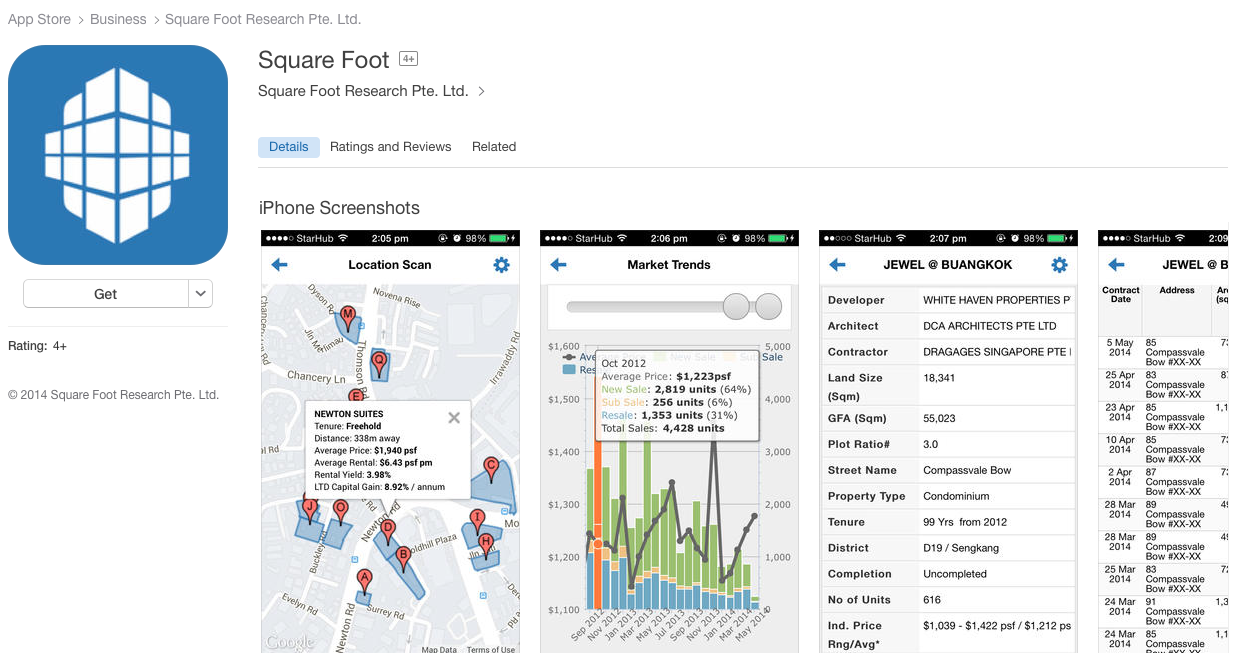The height and width of the screenshot is (653, 1258).
Task: Click the Uncompleted completion value
Action: 955,574
